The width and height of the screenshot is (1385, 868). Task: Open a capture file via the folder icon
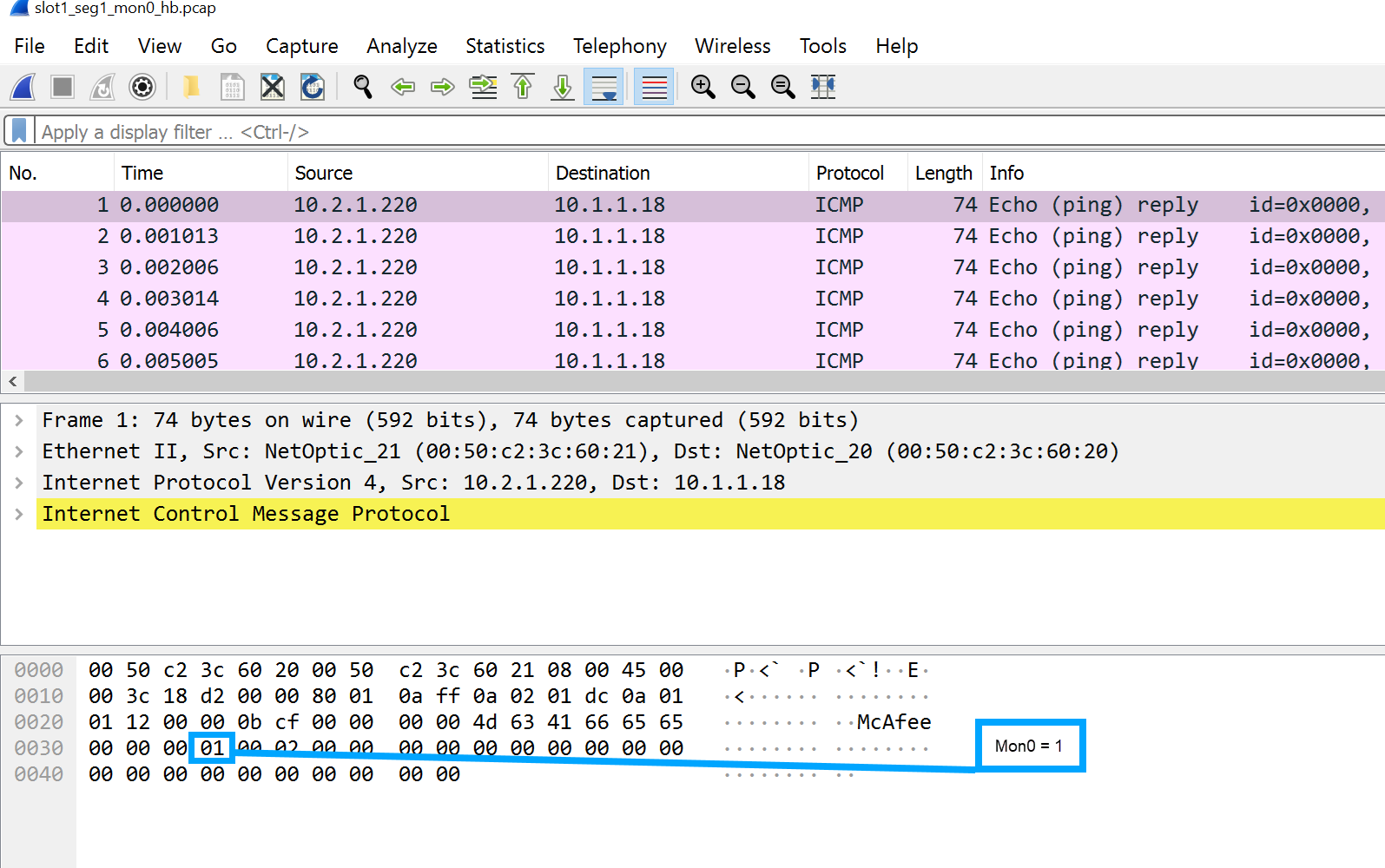point(191,87)
